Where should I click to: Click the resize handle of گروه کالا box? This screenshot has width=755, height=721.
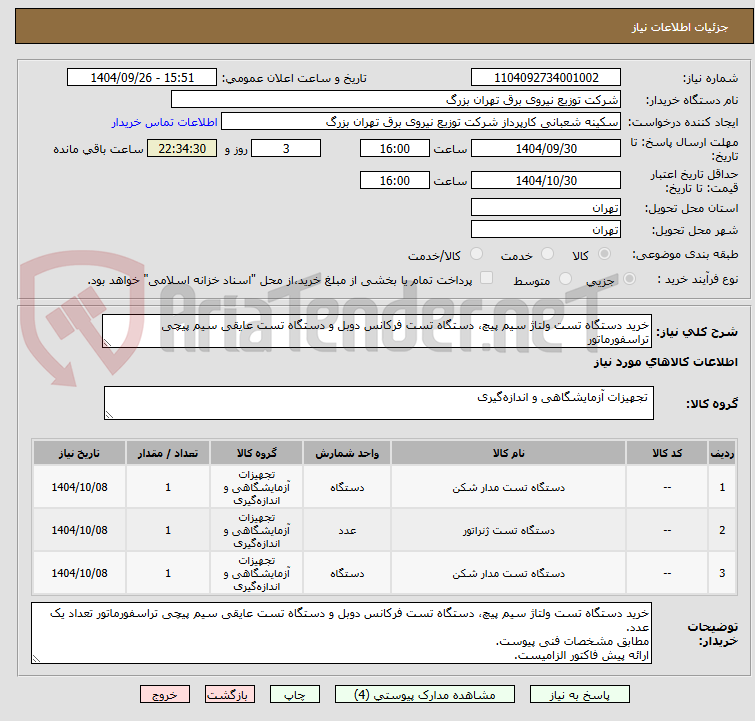coord(109,414)
